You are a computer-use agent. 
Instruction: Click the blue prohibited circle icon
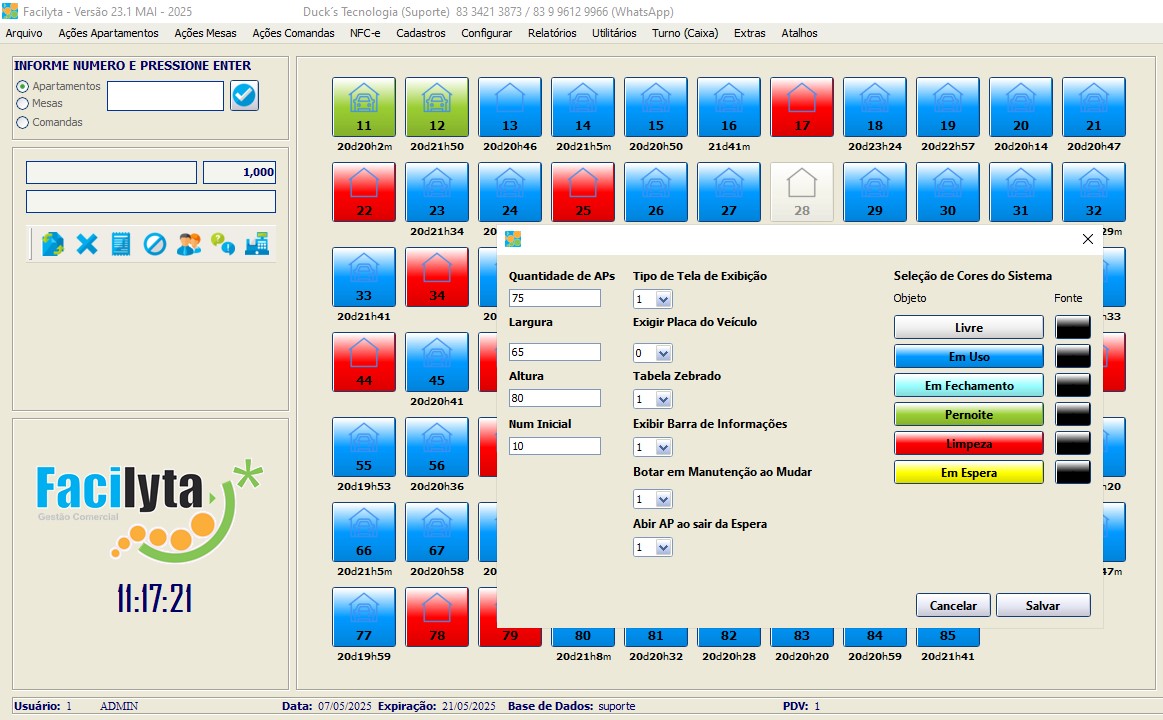pos(154,244)
